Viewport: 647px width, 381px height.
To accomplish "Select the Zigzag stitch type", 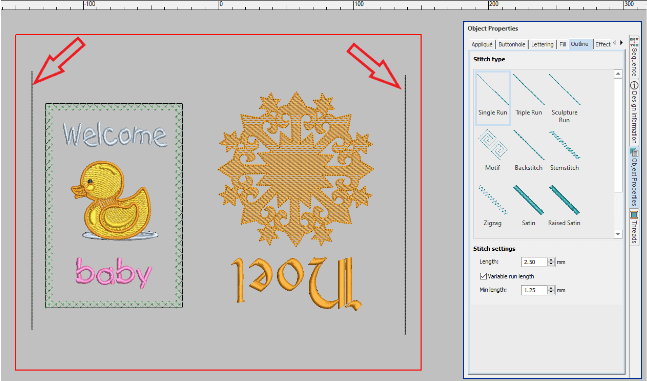I will (493, 205).
